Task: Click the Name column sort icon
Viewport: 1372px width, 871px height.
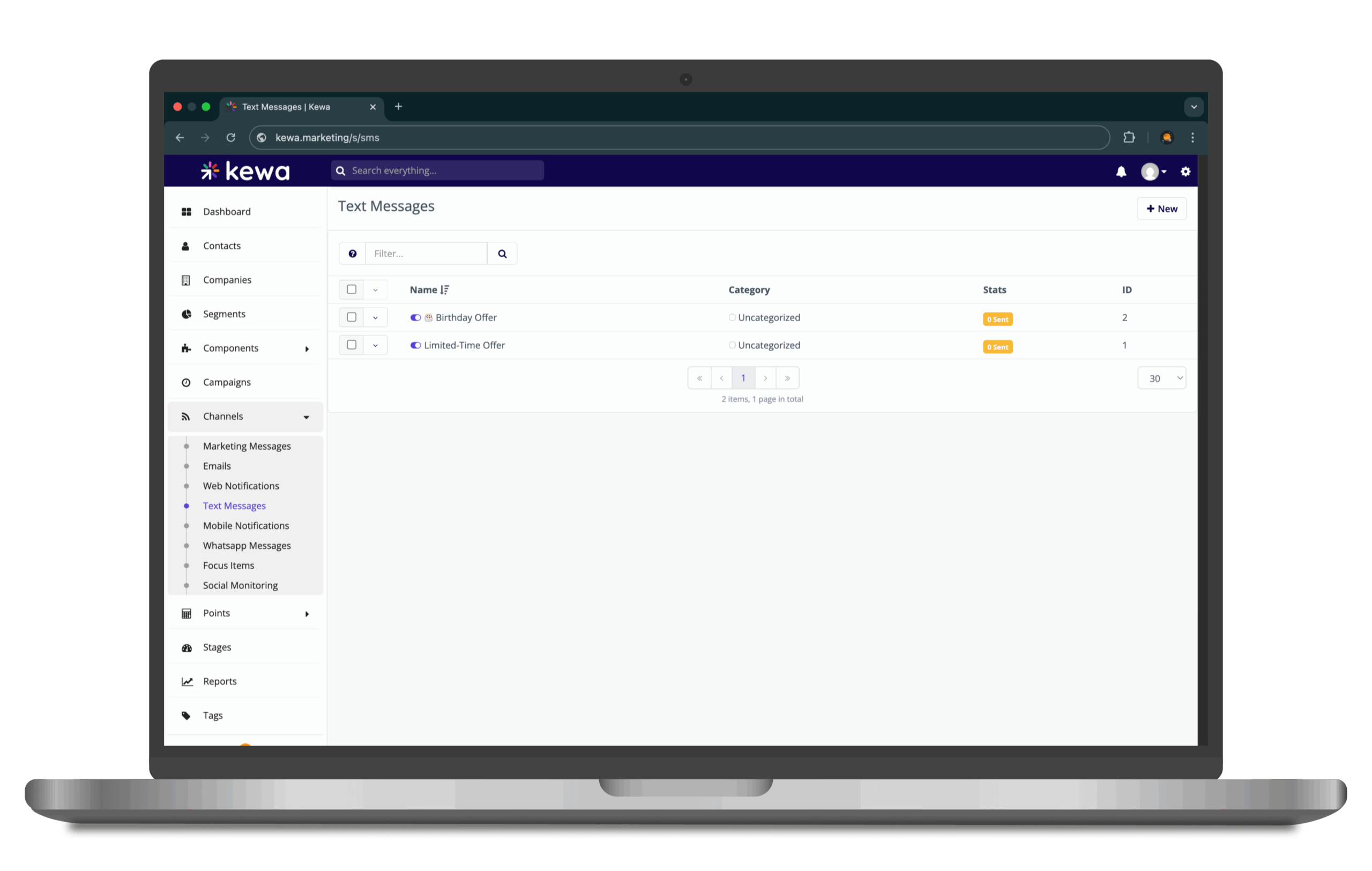Action: [x=445, y=290]
